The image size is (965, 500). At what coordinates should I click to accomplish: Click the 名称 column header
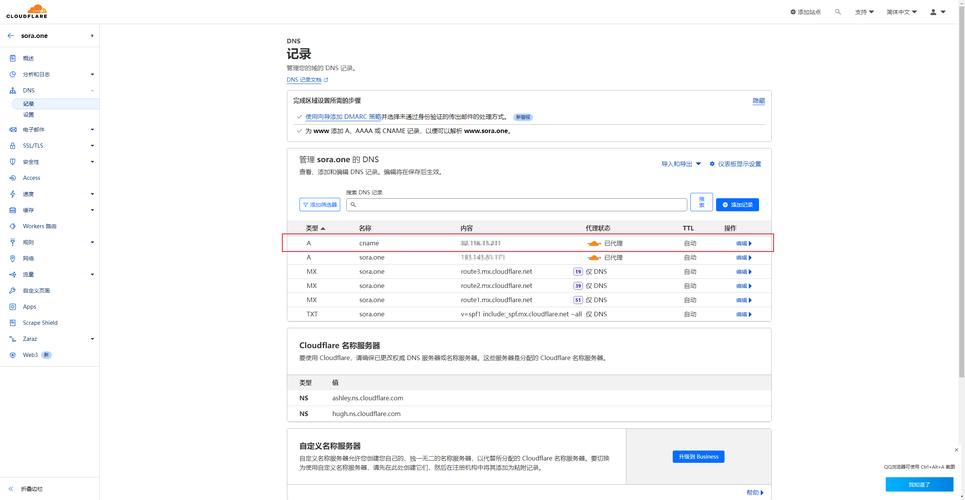coord(365,228)
